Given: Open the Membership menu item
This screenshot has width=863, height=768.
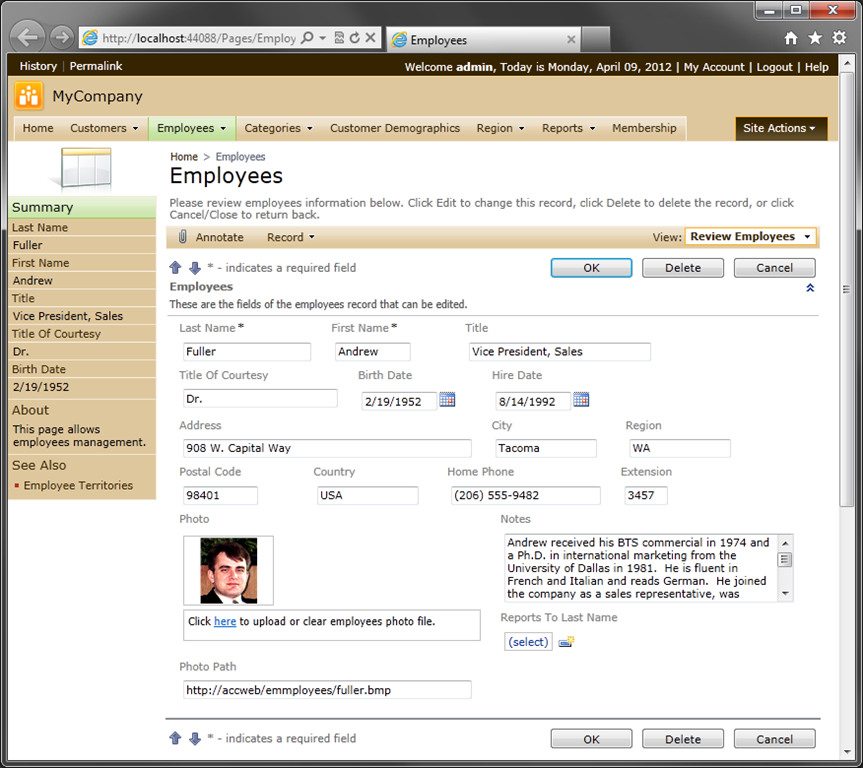Looking at the screenshot, I should tap(644, 128).
